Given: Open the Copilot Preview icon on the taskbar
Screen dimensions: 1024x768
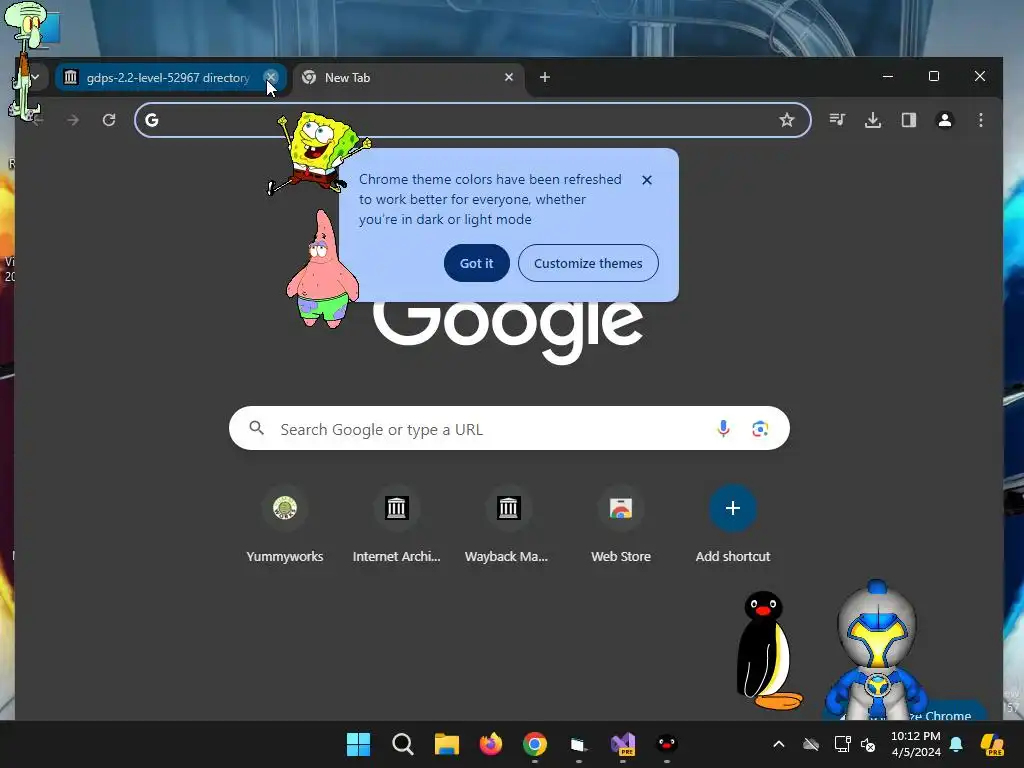Looking at the screenshot, I should (x=992, y=744).
